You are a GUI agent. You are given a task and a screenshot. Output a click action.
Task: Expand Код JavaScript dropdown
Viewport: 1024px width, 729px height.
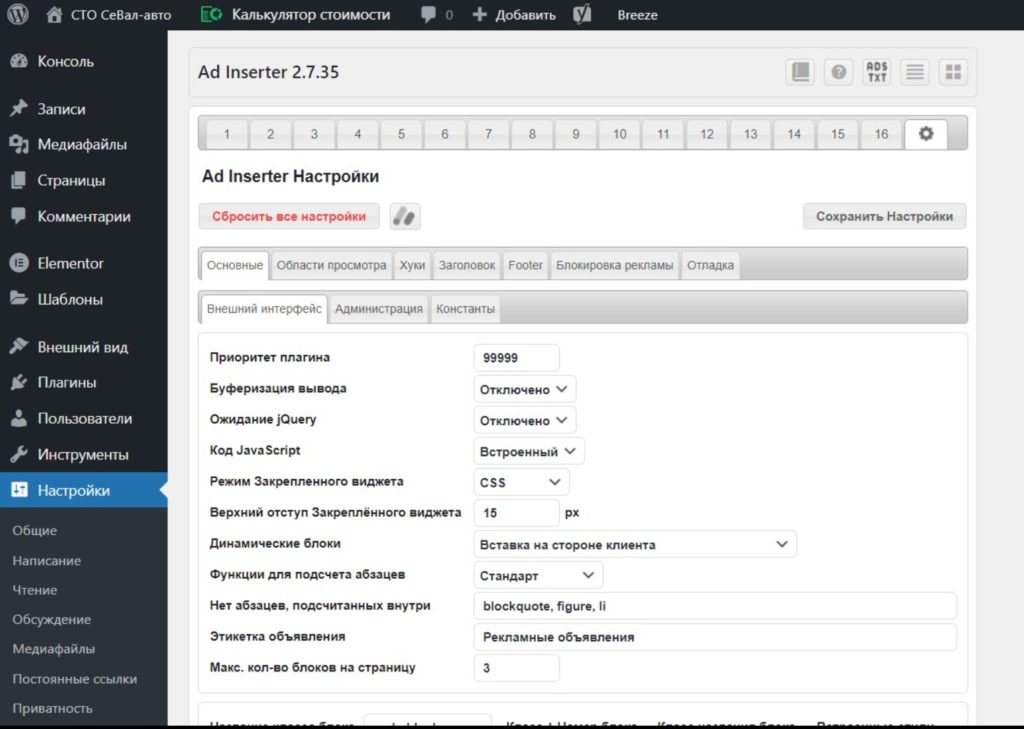pos(528,451)
